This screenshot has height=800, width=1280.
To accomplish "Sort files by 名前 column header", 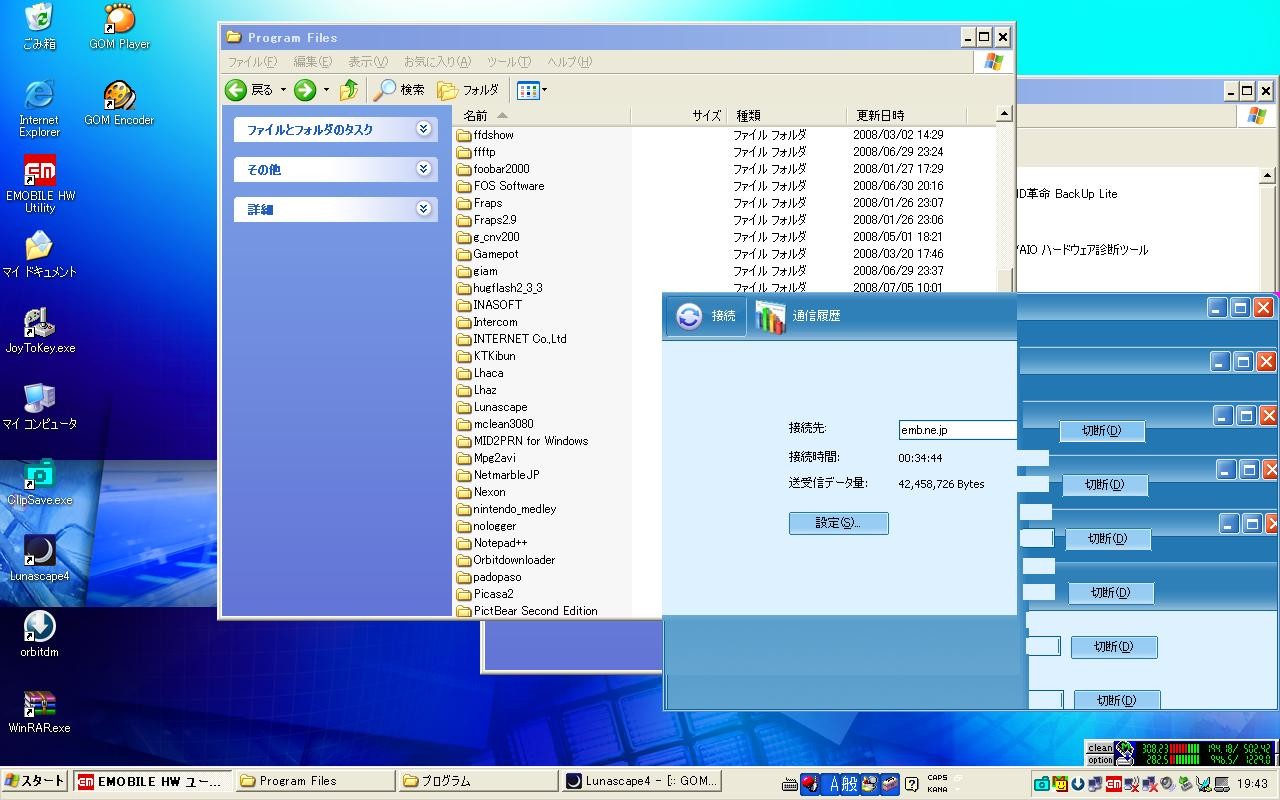I will pyautogui.click(x=543, y=115).
